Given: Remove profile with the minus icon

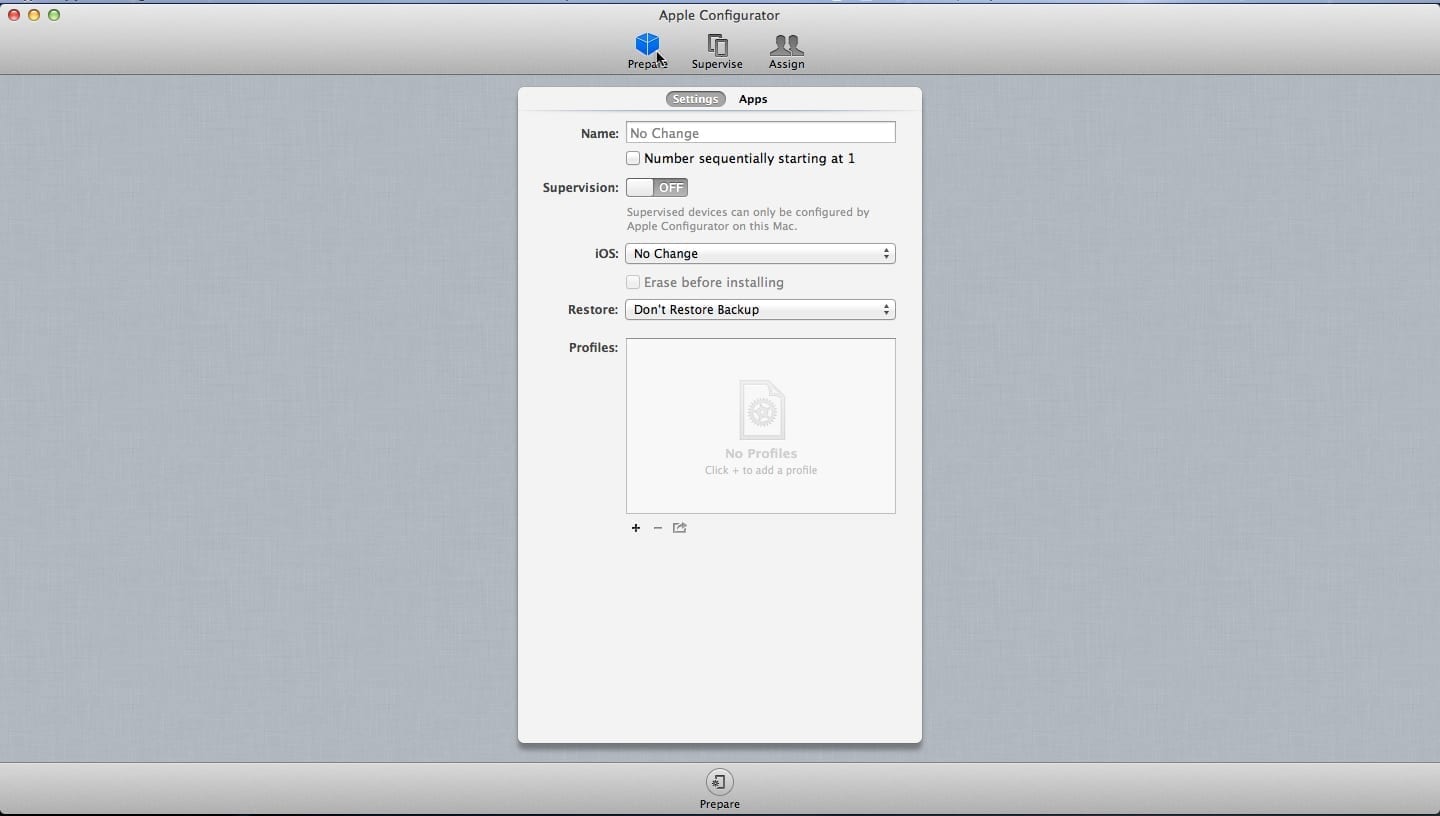Looking at the screenshot, I should (x=658, y=528).
